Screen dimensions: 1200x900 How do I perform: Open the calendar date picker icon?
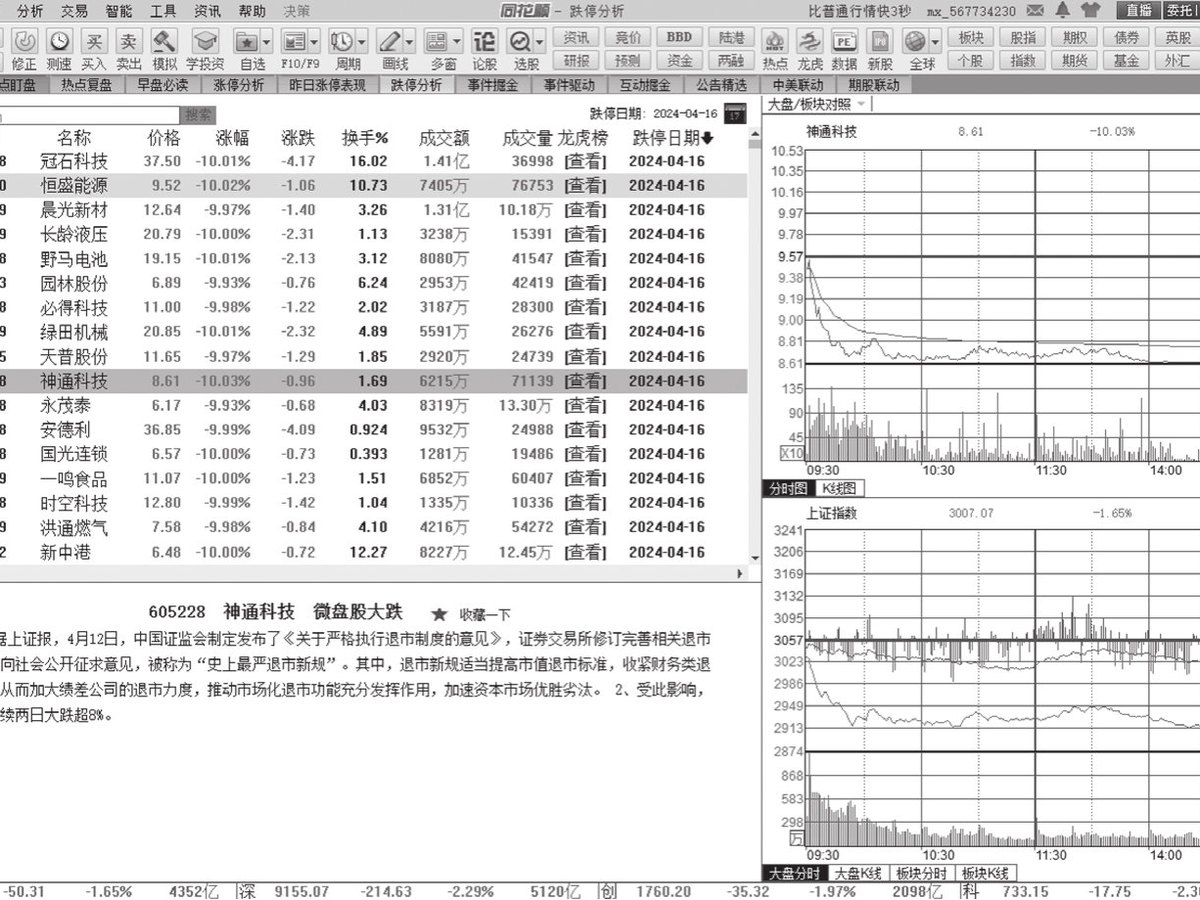pyautogui.click(x=735, y=114)
